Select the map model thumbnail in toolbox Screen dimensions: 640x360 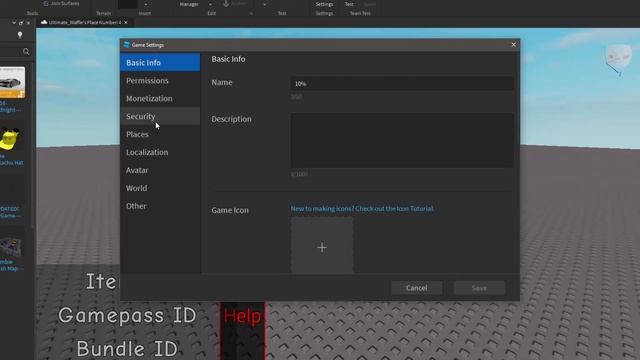11,247
